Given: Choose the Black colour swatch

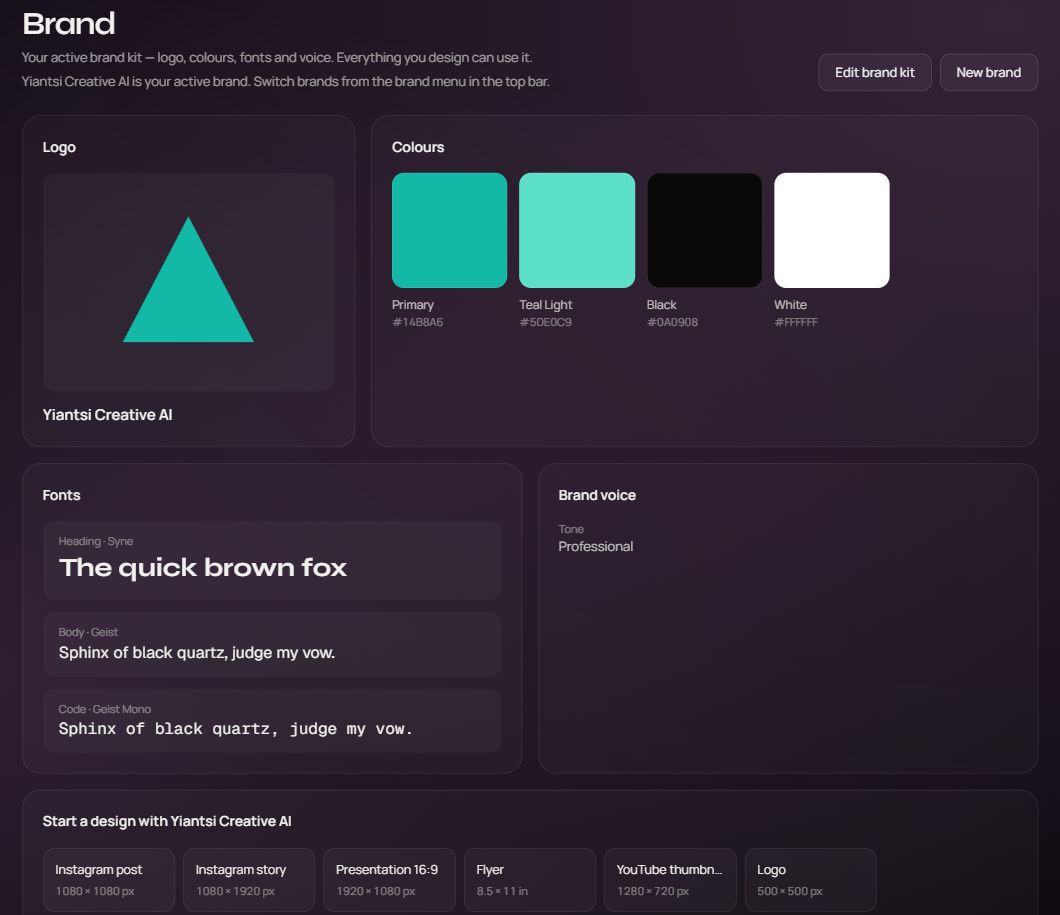Looking at the screenshot, I should click(704, 230).
